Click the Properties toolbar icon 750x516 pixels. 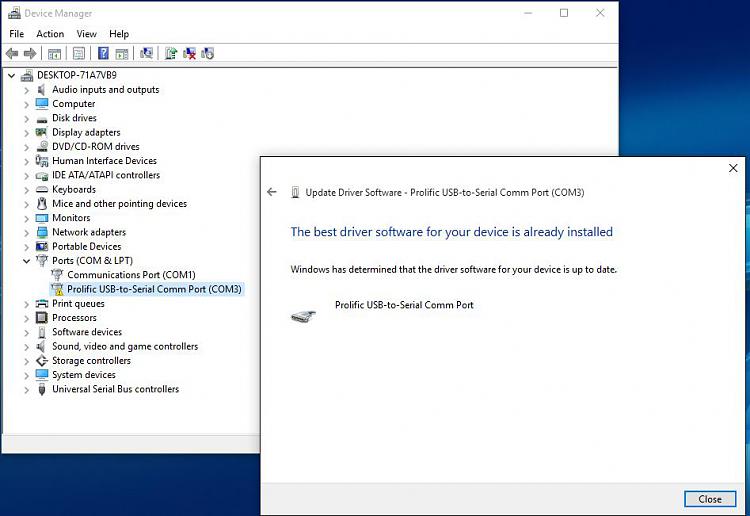point(79,54)
